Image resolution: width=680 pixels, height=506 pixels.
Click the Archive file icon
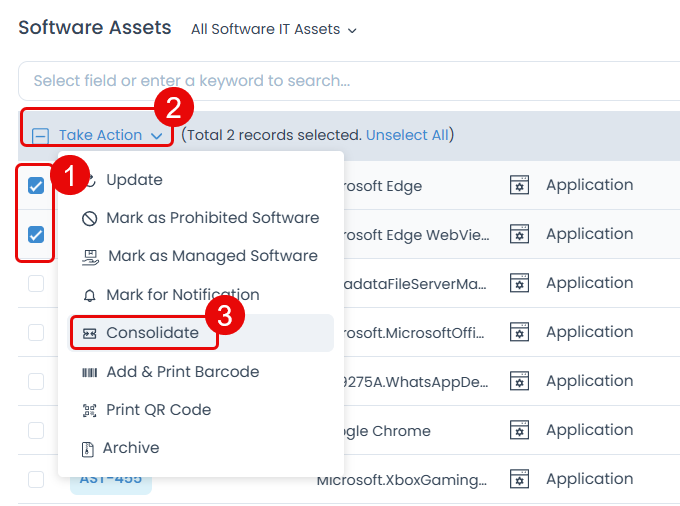(x=89, y=448)
